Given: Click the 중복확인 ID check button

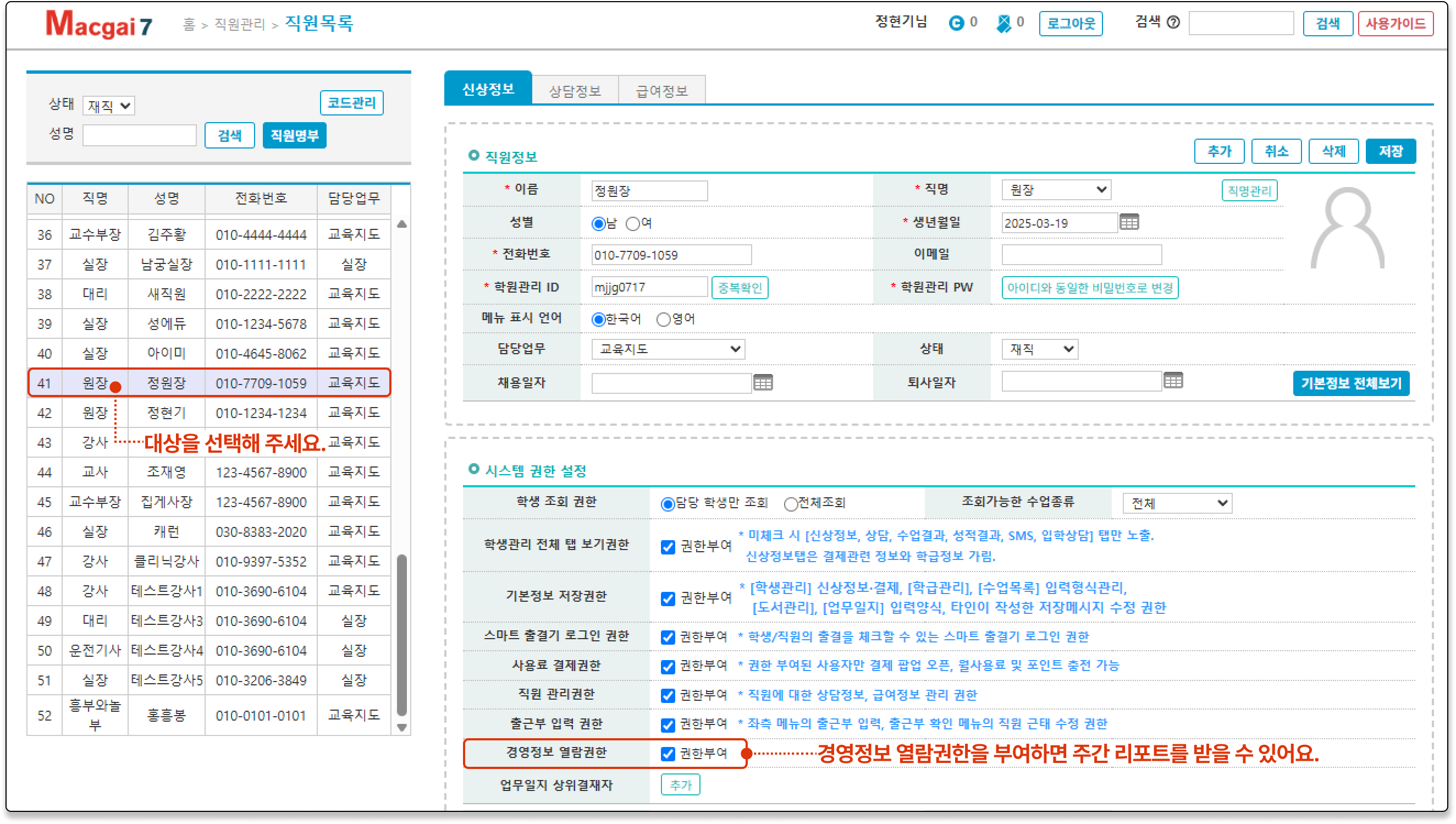Looking at the screenshot, I should (740, 288).
